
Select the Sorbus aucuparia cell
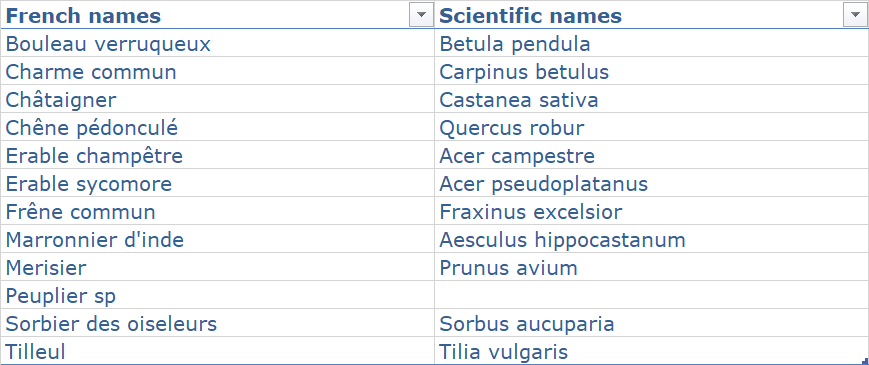pyautogui.click(x=652, y=323)
